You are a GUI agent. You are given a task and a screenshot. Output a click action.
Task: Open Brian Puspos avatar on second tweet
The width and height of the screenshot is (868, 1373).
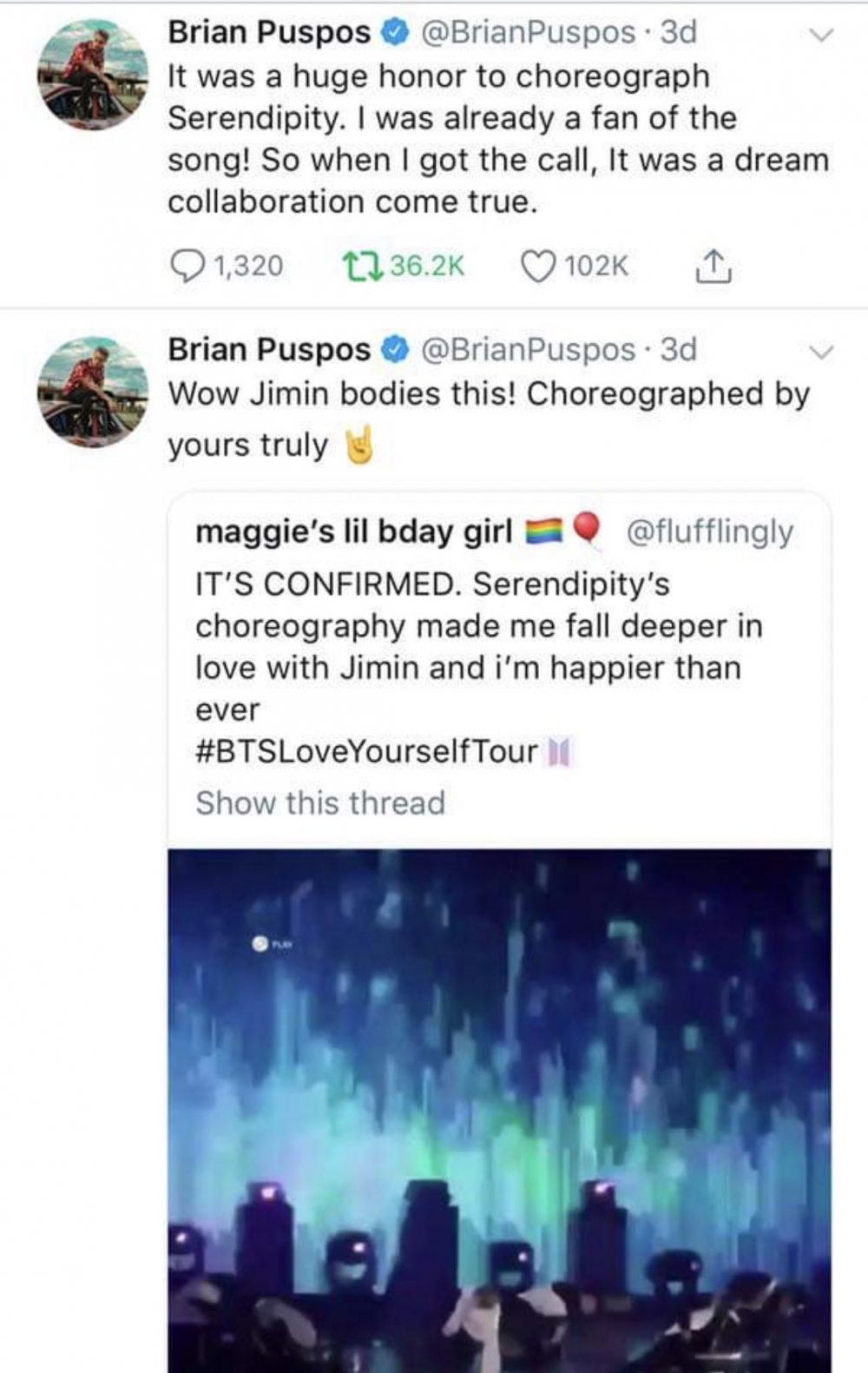(92, 392)
